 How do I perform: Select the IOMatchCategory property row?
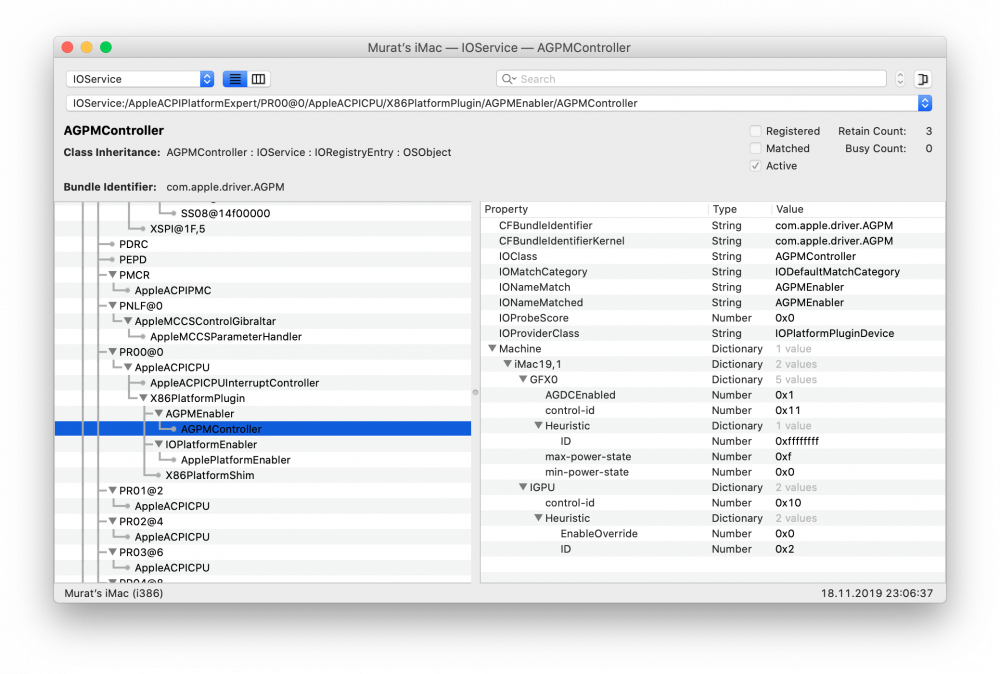(x=712, y=272)
